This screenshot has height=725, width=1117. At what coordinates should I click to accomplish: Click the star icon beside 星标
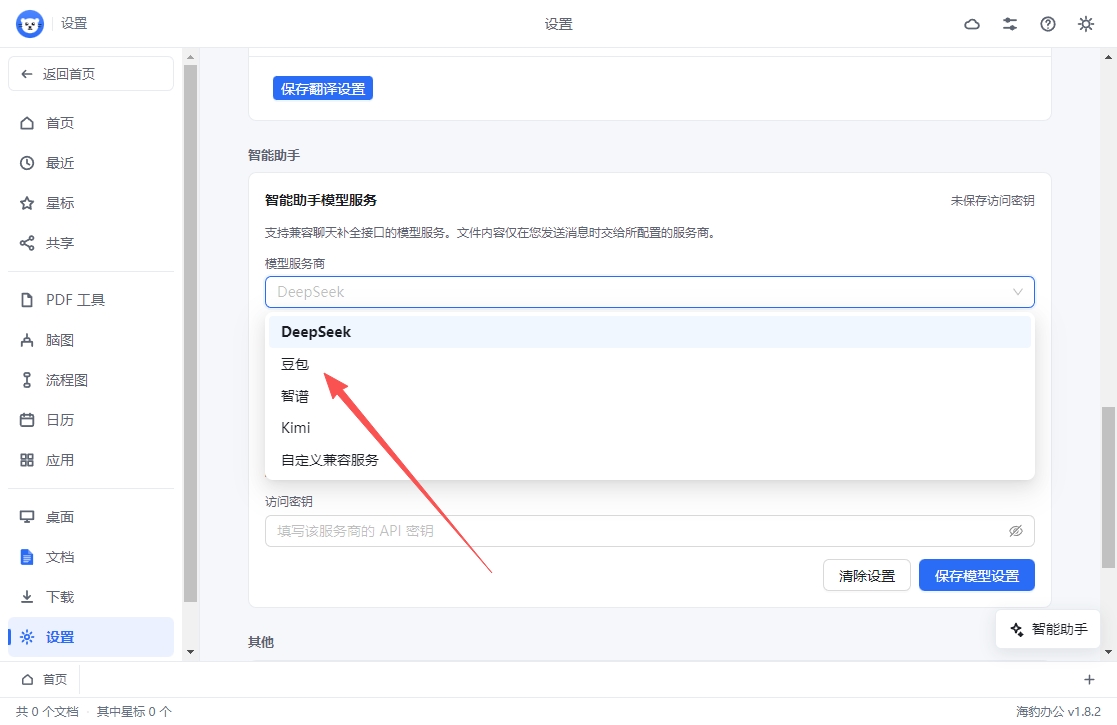(x=27, y=203)
